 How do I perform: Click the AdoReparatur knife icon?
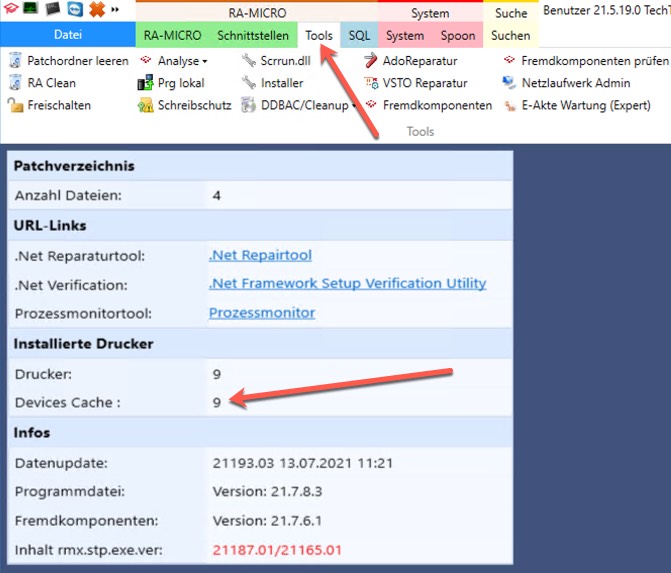click(371, 60)
